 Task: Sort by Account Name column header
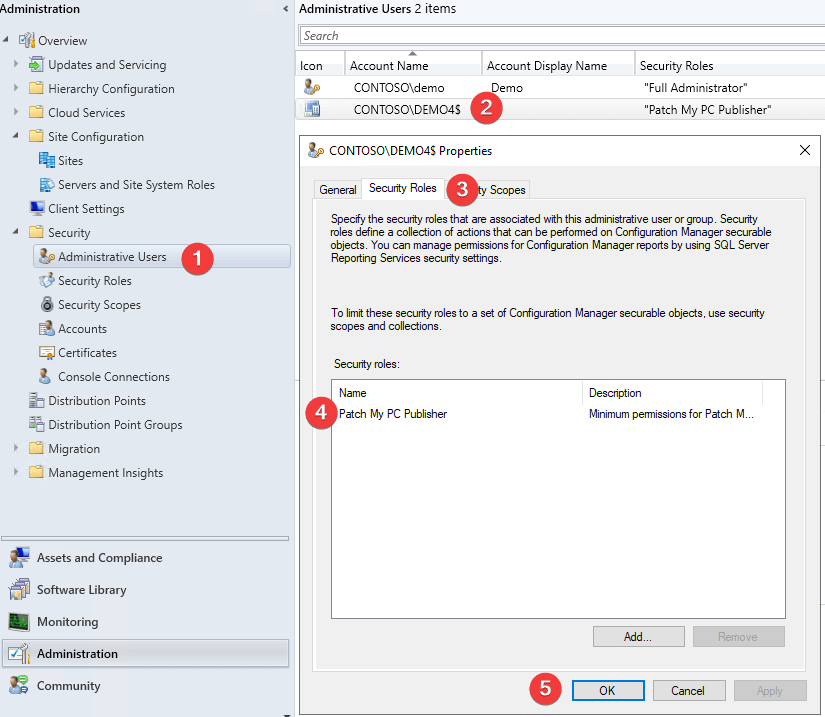[x=413, y=65]
